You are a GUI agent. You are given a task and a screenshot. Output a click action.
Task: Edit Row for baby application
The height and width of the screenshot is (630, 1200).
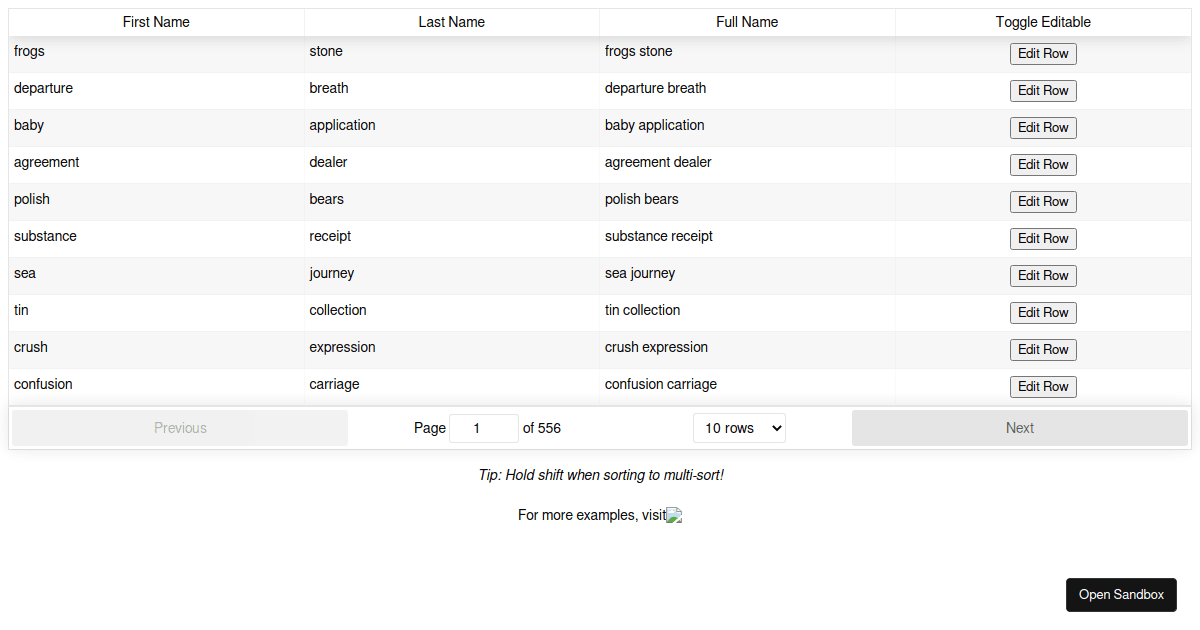(x=1043, y=127)
